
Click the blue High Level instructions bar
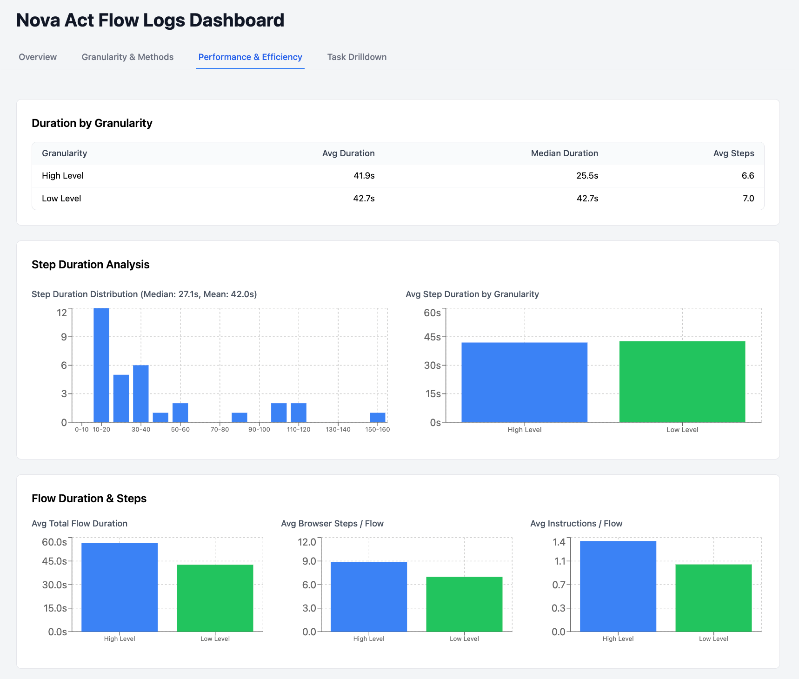(618, 586)
